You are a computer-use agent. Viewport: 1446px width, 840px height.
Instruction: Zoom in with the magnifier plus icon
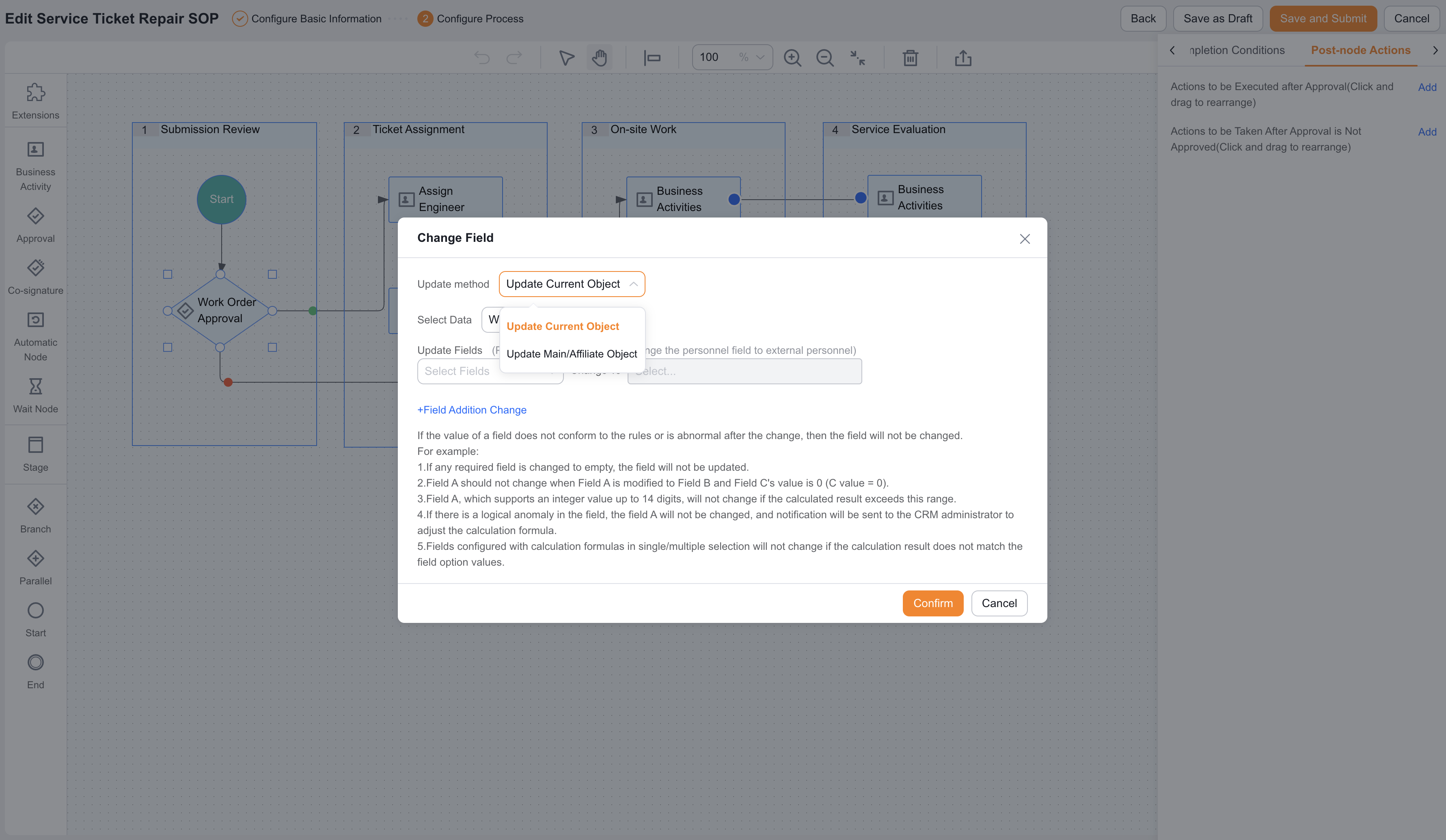point(792,57)
